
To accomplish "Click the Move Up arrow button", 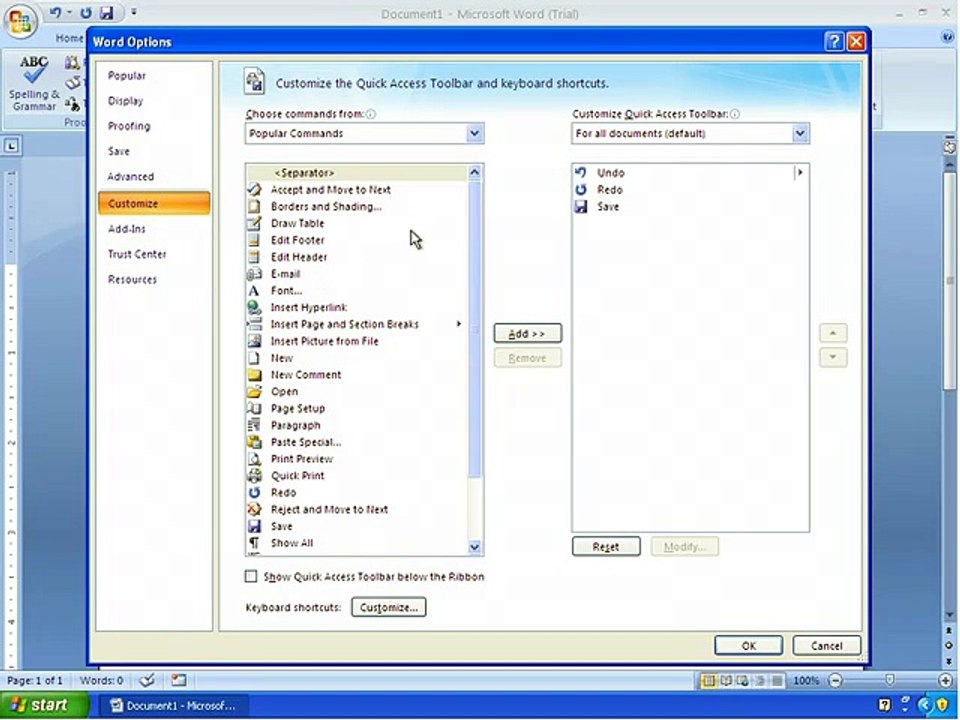I will tap(833, 333).
